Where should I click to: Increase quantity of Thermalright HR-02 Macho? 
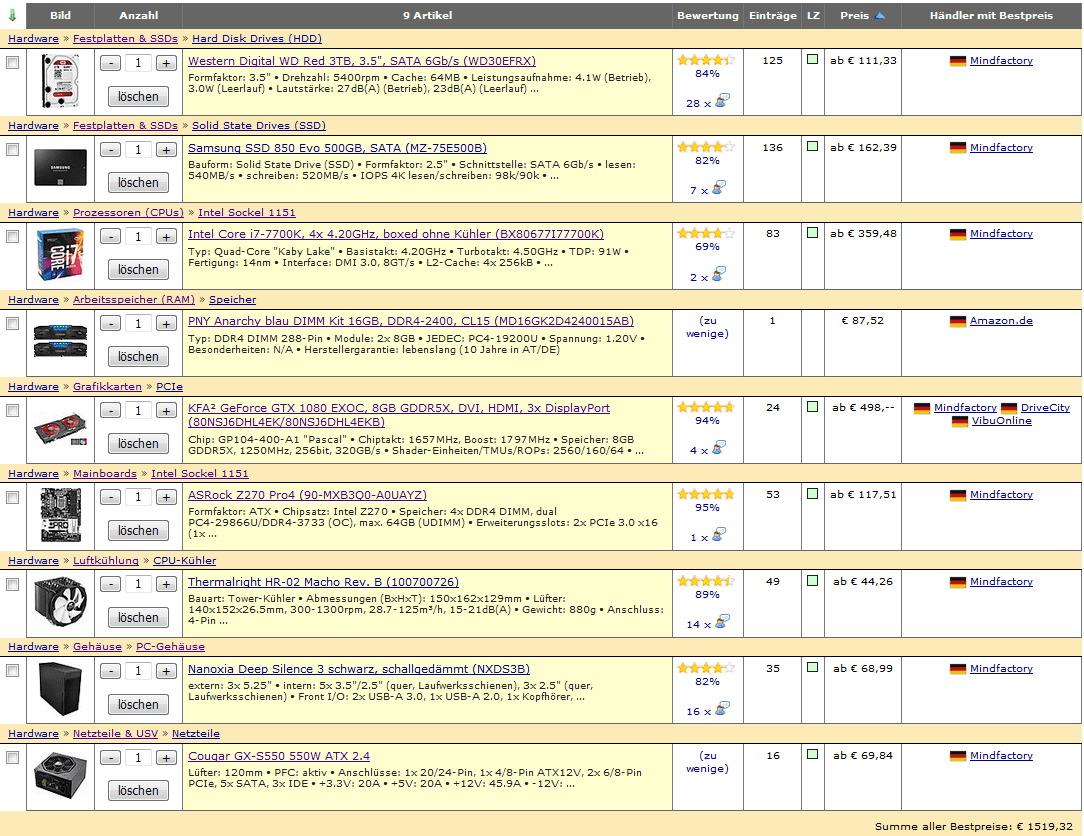click(x=166, y=584)
